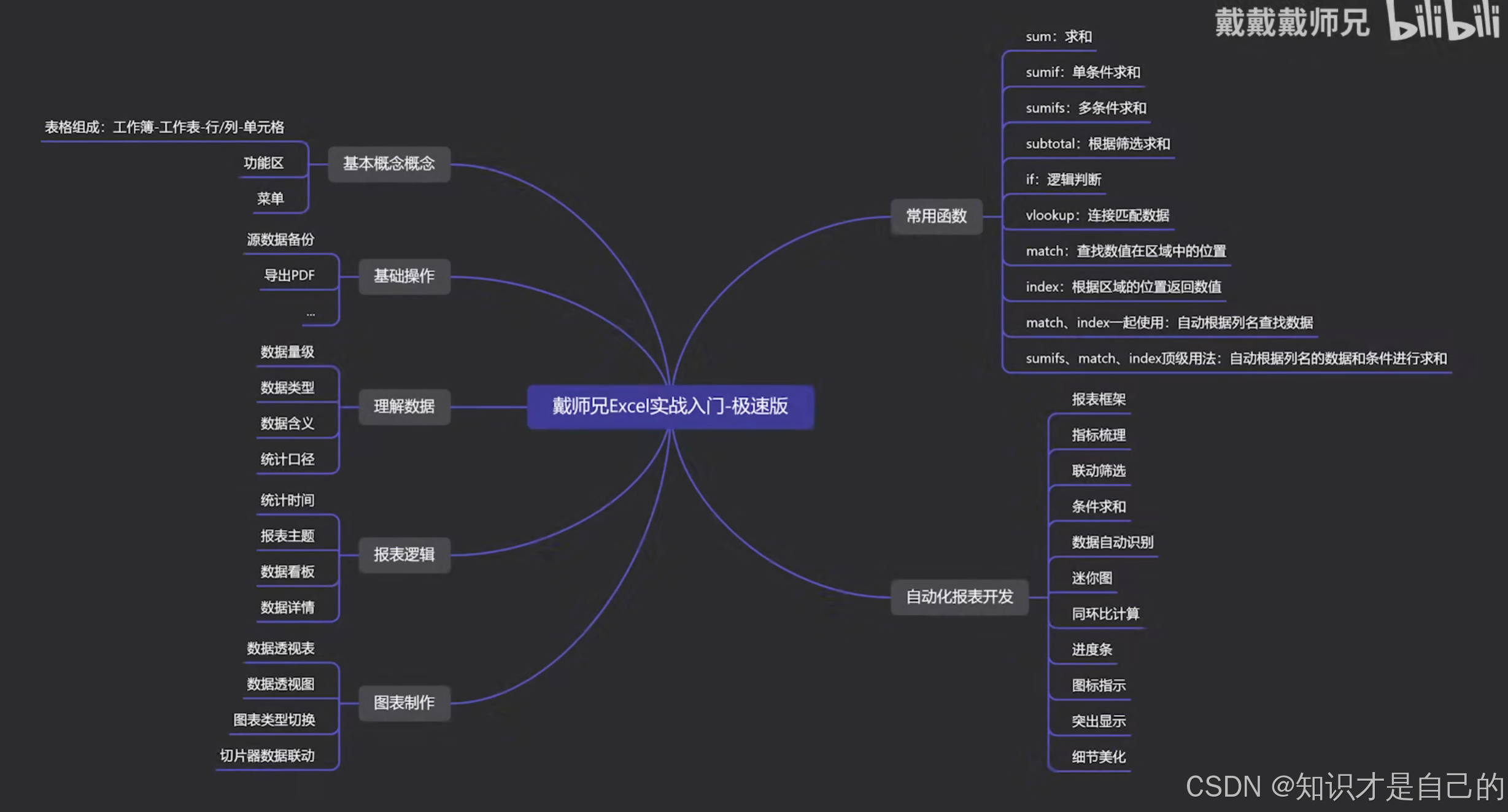Click the 迷你图 leaf node
The image size is (1508, 812).
tap(1091, 578)
